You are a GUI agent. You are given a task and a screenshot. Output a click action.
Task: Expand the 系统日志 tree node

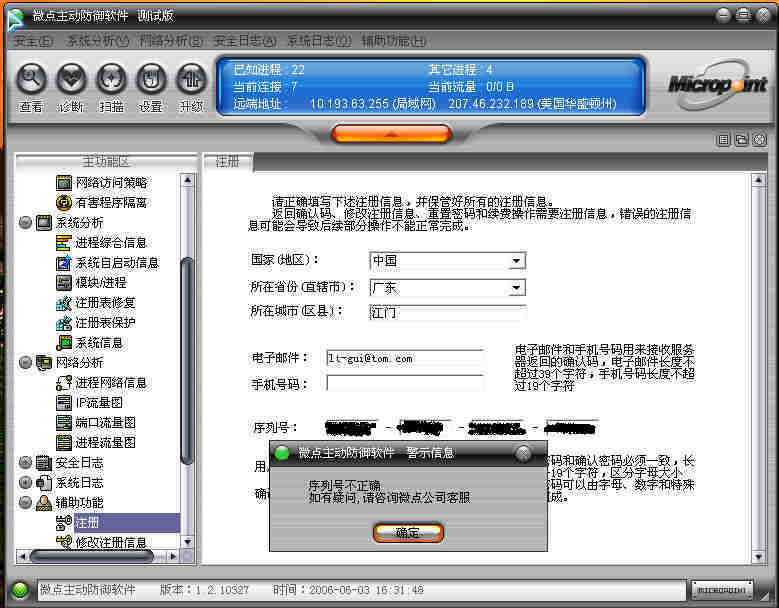point(25,483)
